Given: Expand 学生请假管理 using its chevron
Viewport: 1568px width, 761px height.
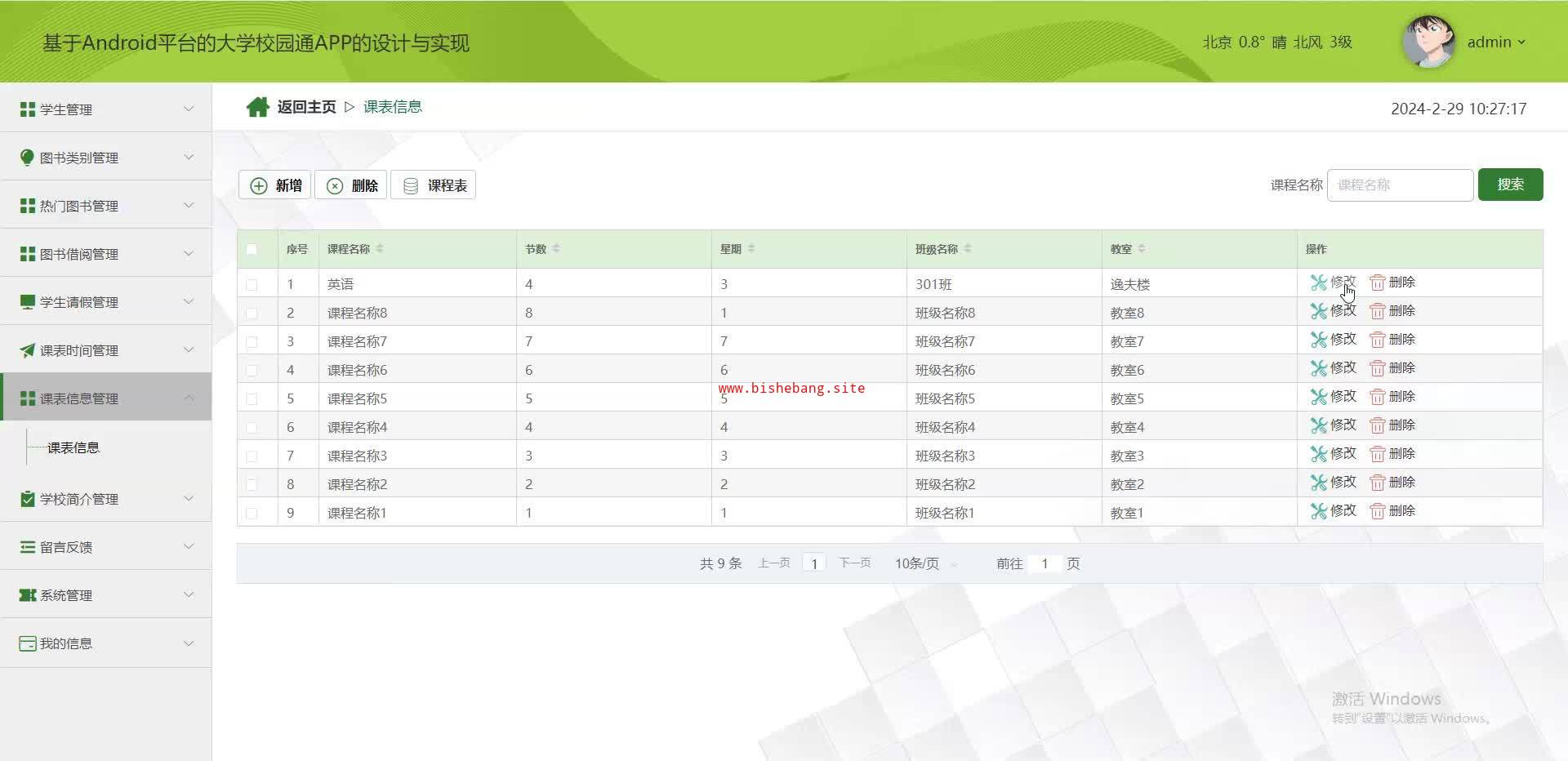Looking at the screenshot, I should click(189, 301).
